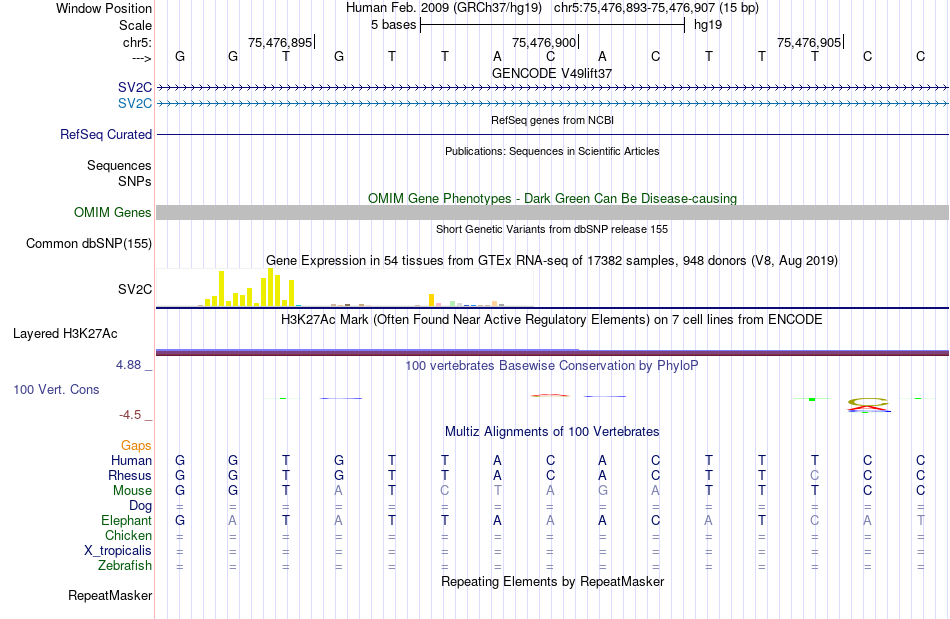
Task: Click Repeating Elements by RepeatMasker title
Action: [x=552, y=581]
